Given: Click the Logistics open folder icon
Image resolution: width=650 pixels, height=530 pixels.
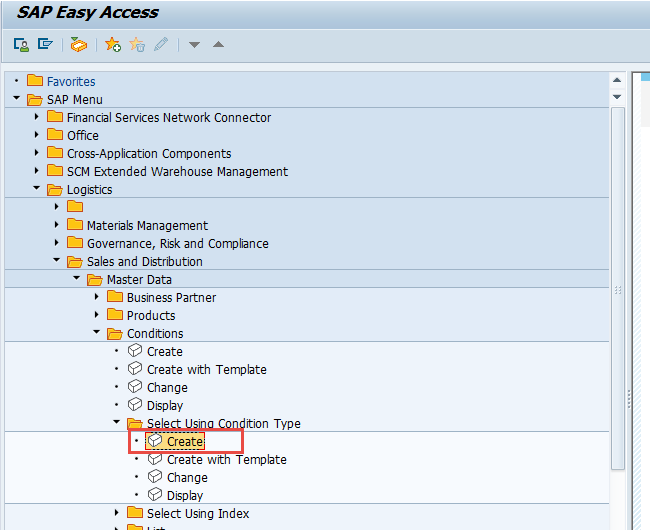Looking at the screenshot, I should (55, 189).
